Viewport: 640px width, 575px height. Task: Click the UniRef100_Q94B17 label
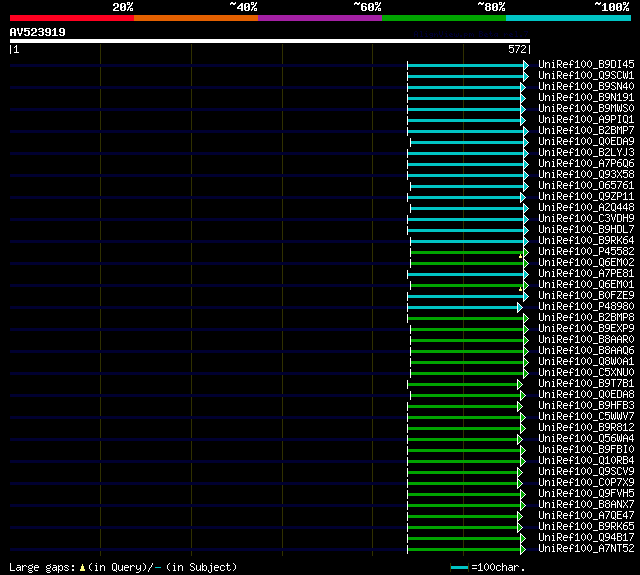pos(586,538)
